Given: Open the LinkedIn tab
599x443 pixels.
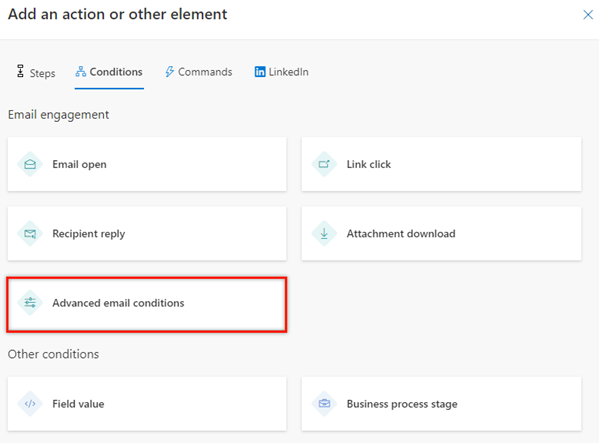Looking at the screenshot, I should [282, 72].
